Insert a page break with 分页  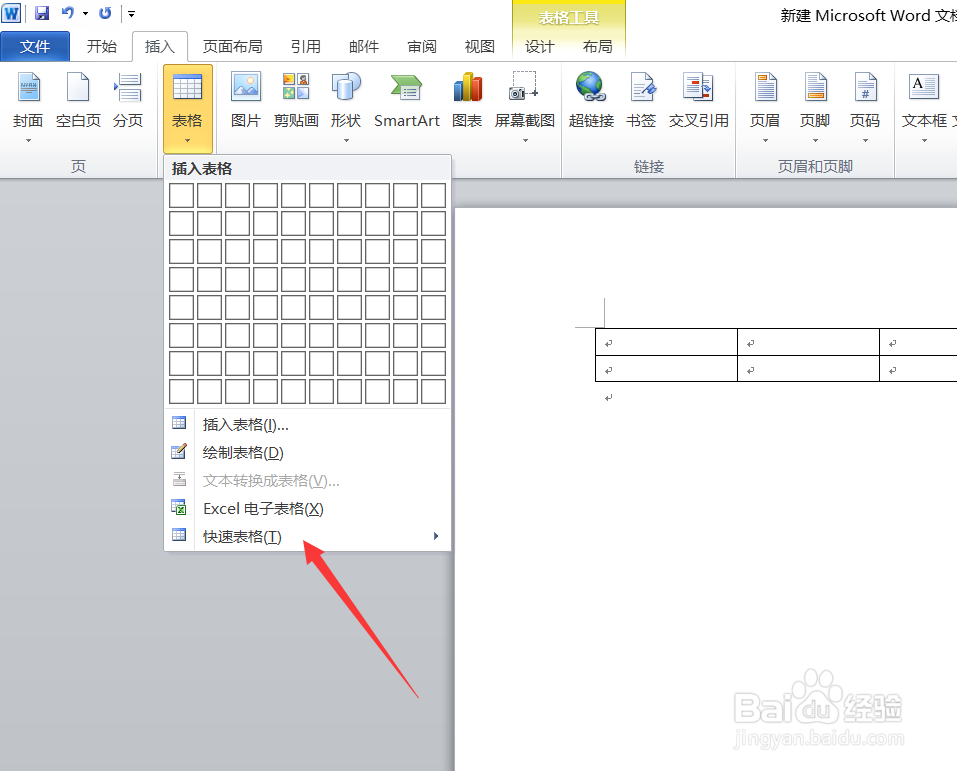pos(128,101)
